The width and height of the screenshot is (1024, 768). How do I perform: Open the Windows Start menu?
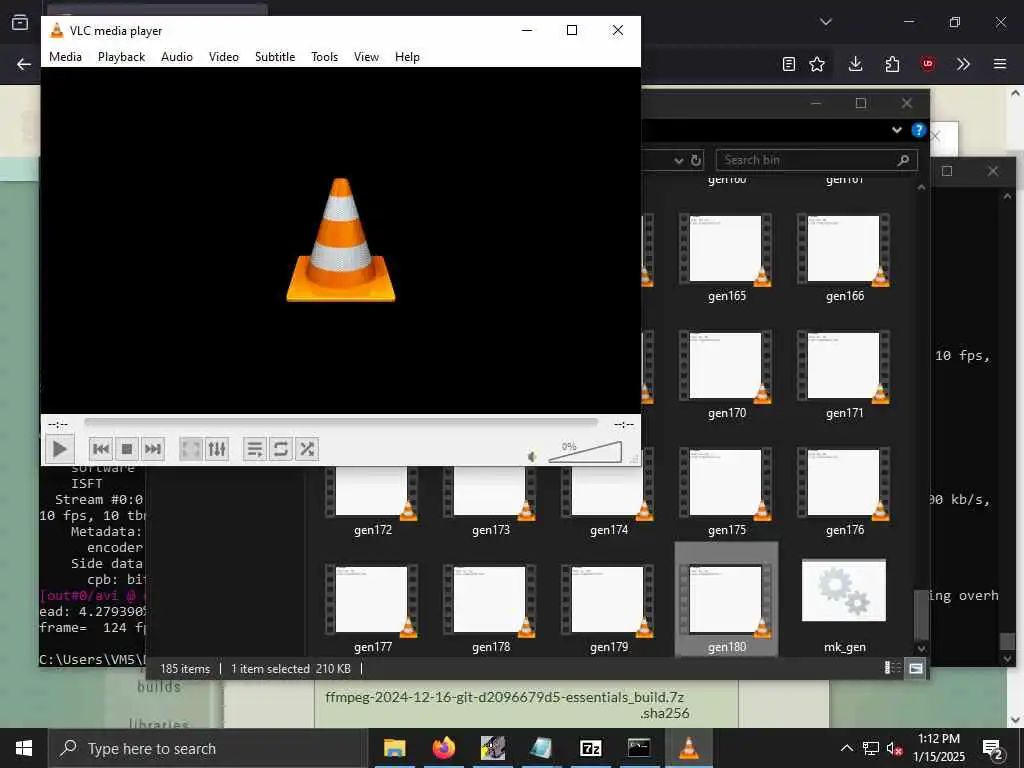tap(24, 748)
